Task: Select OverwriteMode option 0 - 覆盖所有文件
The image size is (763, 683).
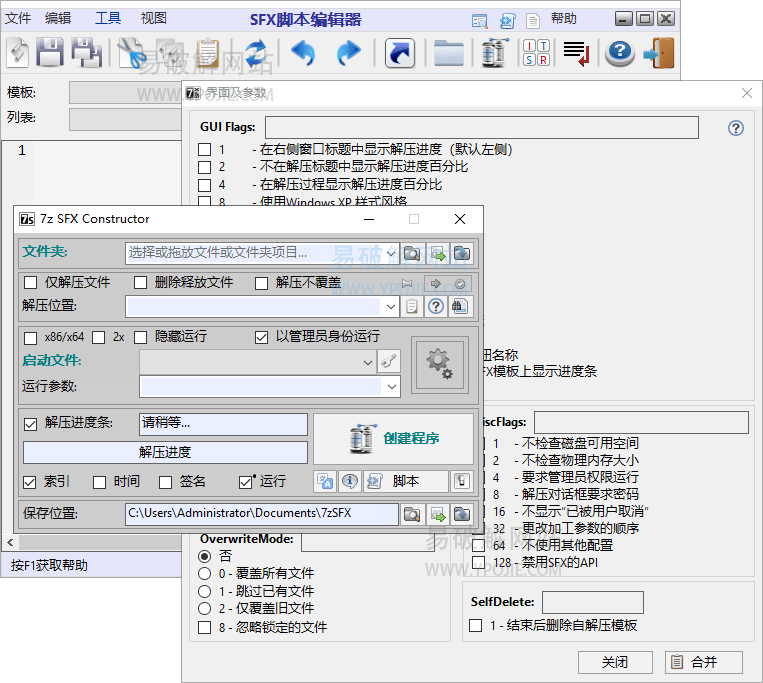Action: (205, 574)
